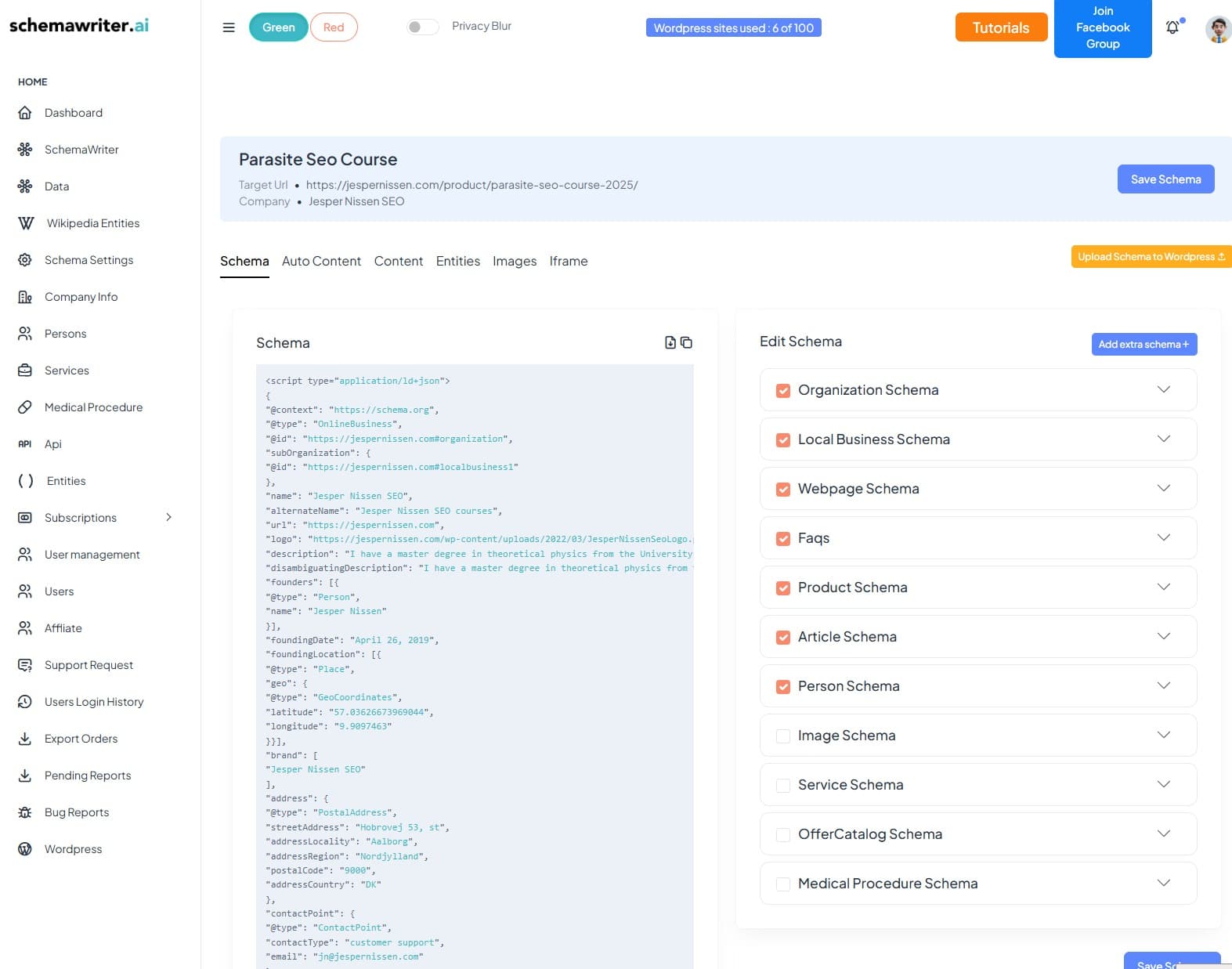This screenshot has width=1232, height=969.
Task: Open the Content tab
Action: 399,262
